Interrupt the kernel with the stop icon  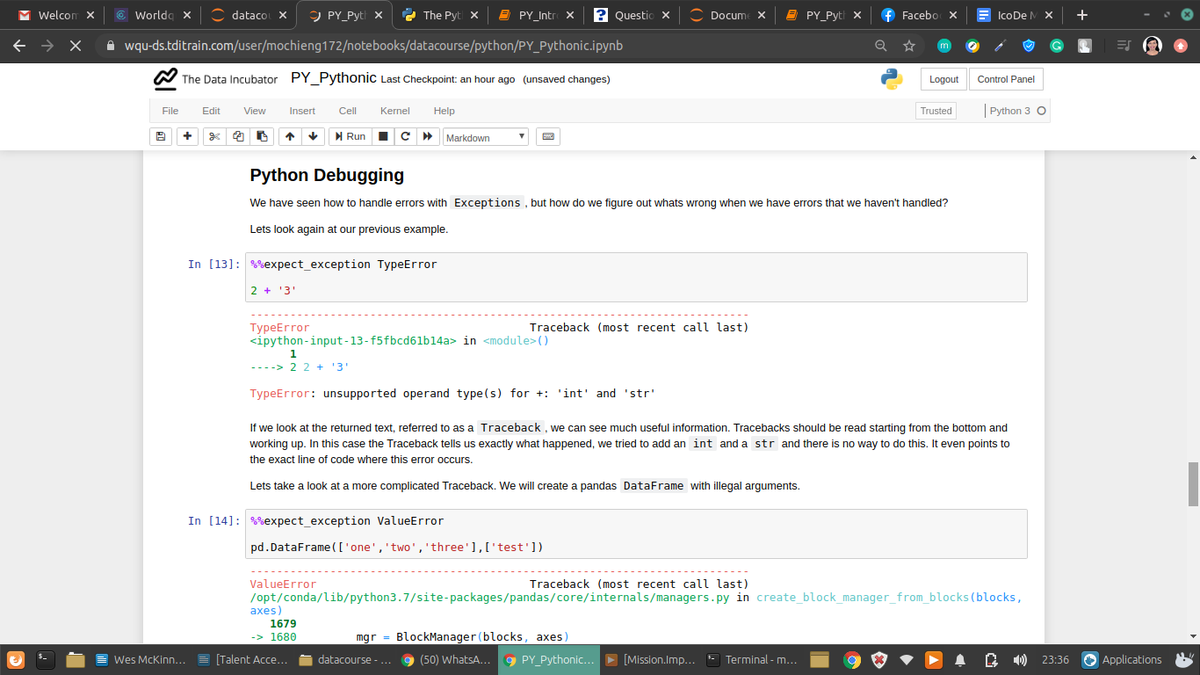point(384,137)
